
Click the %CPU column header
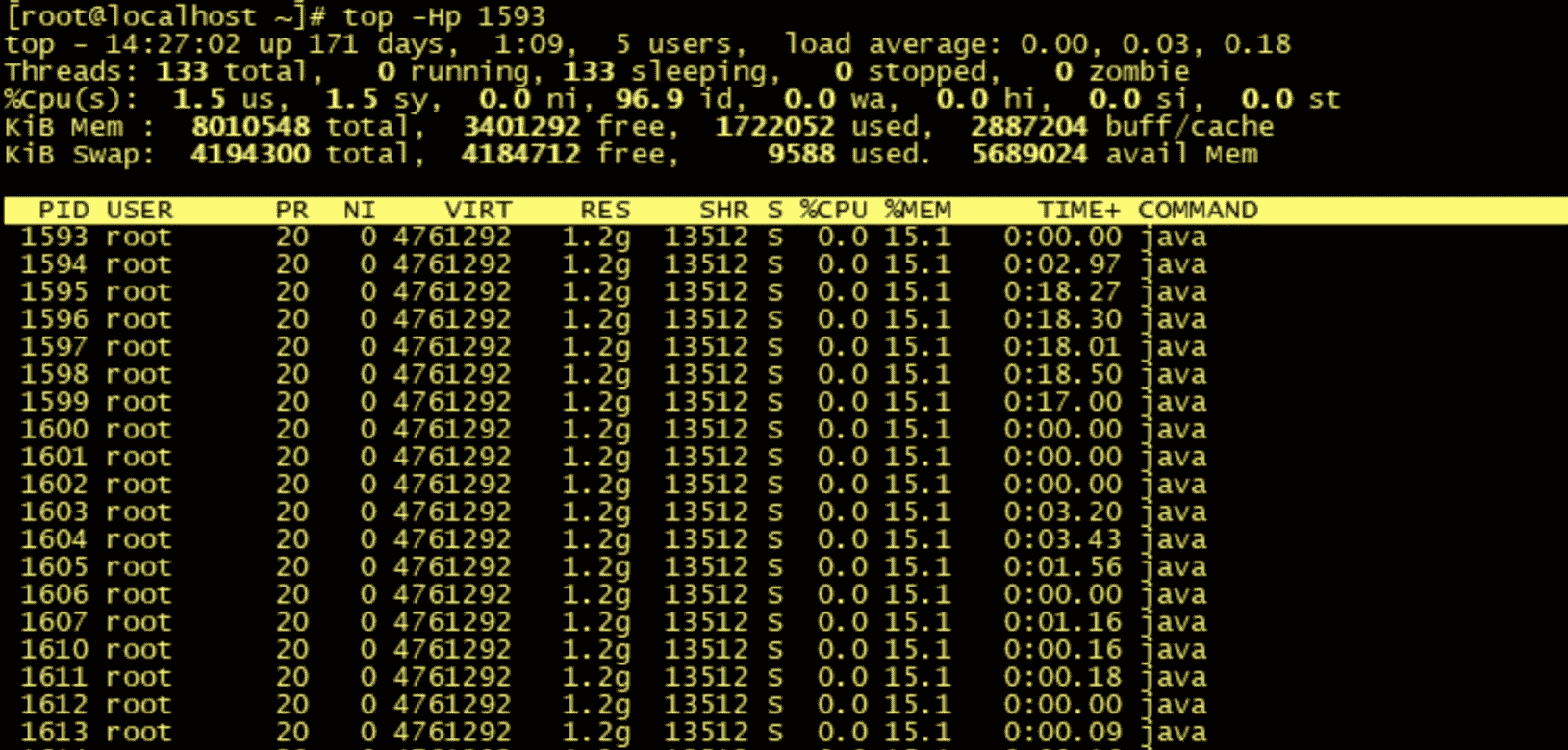pos(834,210)
